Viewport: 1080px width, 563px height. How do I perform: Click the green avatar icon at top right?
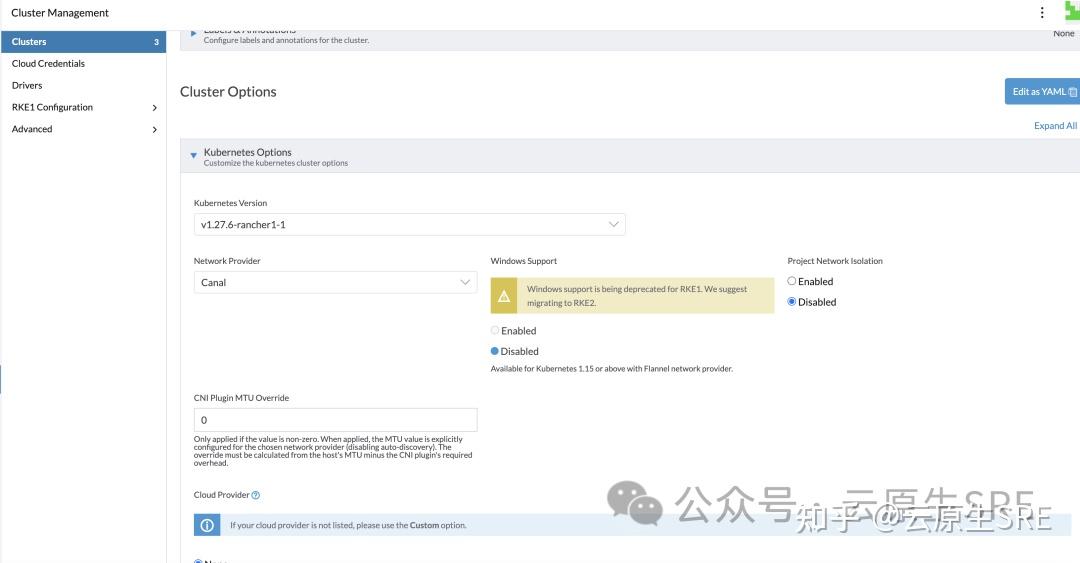pos(1072,12)
